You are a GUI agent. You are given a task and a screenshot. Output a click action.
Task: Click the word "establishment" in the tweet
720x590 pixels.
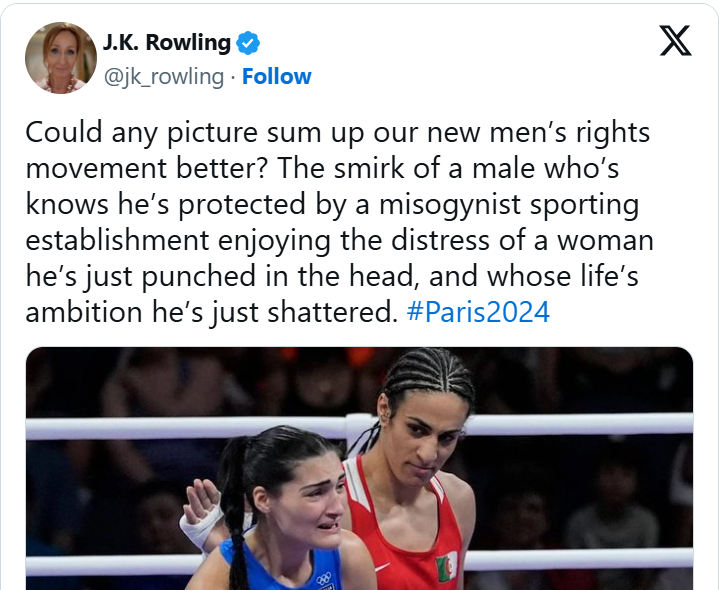[x=117, y=241]
